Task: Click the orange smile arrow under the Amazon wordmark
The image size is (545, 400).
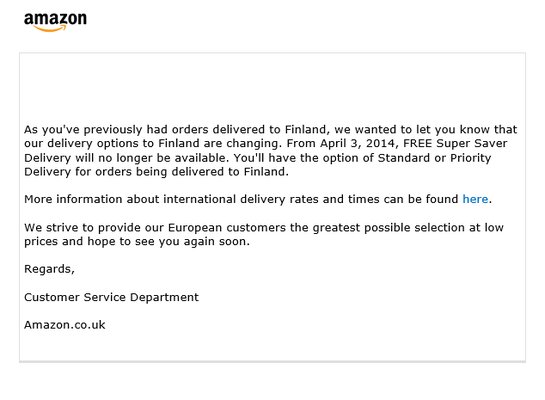Action: click(50, 29)
